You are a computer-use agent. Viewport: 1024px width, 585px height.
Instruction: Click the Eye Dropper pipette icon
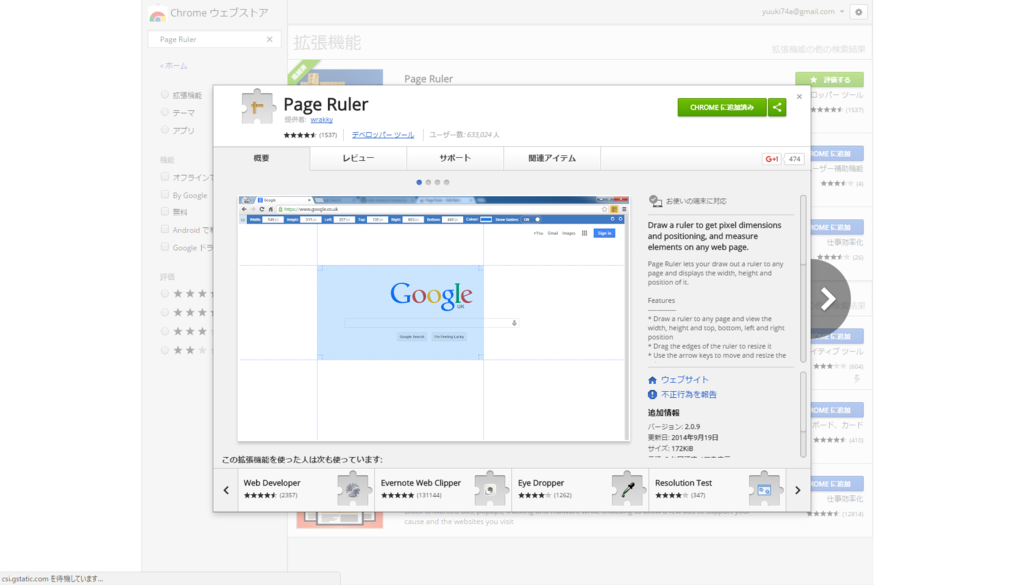pos(628,488)
